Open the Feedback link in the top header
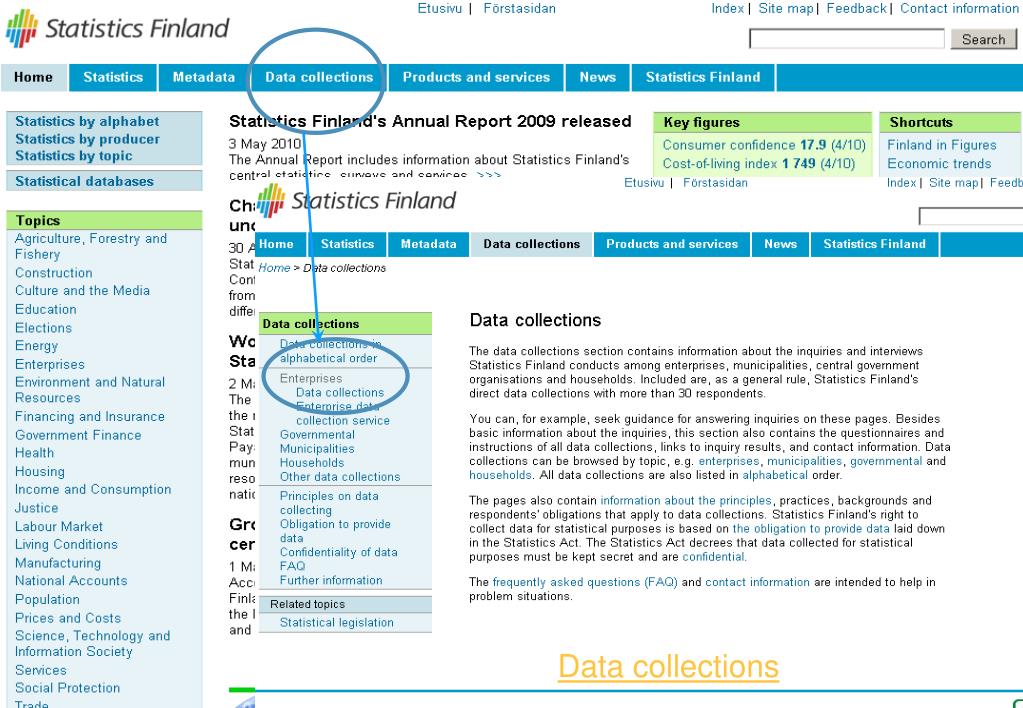Screen dimensions: 1023x708 (856, 8)
